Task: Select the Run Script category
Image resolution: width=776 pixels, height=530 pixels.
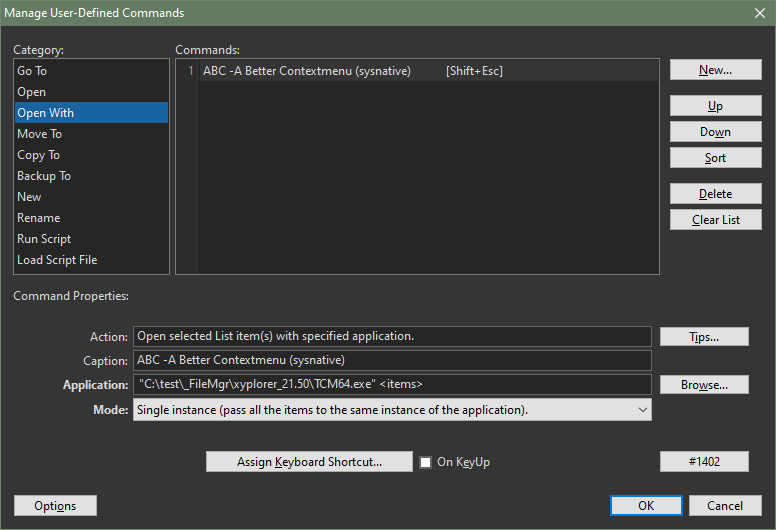Action: pos(91,239)
